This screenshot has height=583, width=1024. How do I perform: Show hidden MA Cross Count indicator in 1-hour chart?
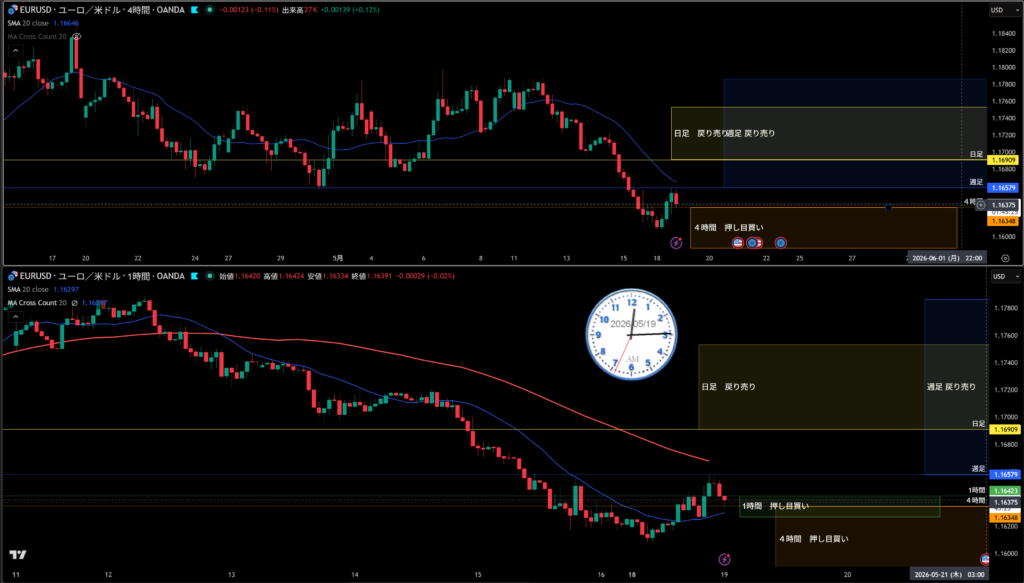74,303
